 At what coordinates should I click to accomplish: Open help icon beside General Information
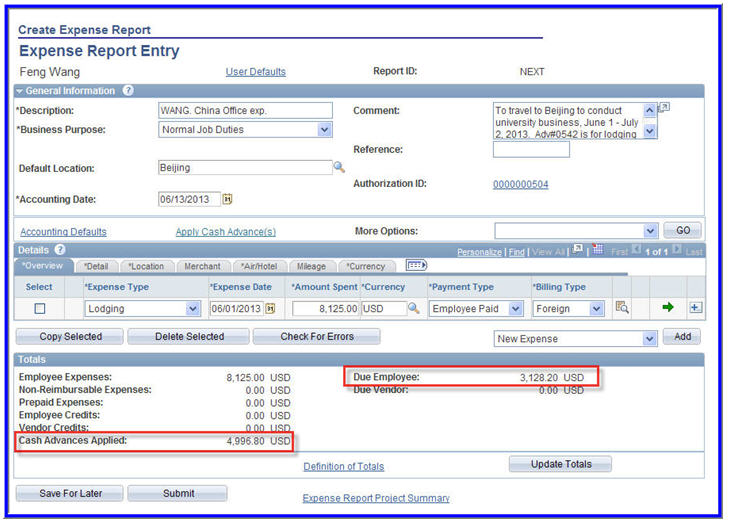(x=128, y=91)
